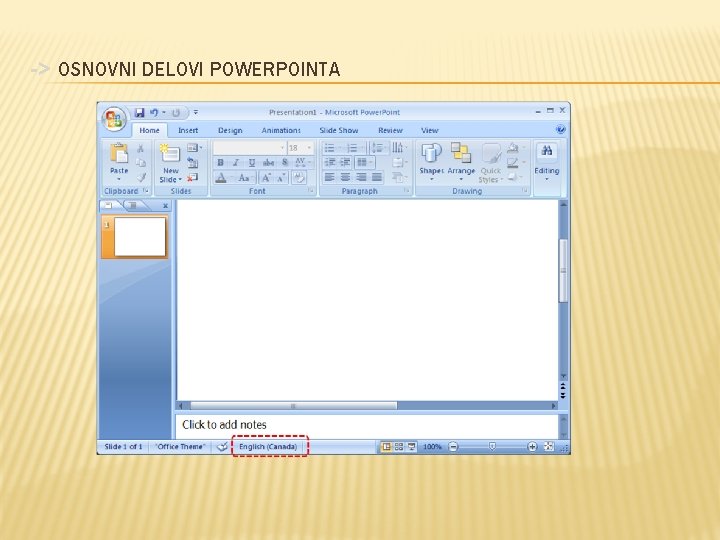Image resolution: width=720 pixels, height=540 pixels.
Task: Click the PowerPoint Help icon
Action: click(x=560, y=129)
